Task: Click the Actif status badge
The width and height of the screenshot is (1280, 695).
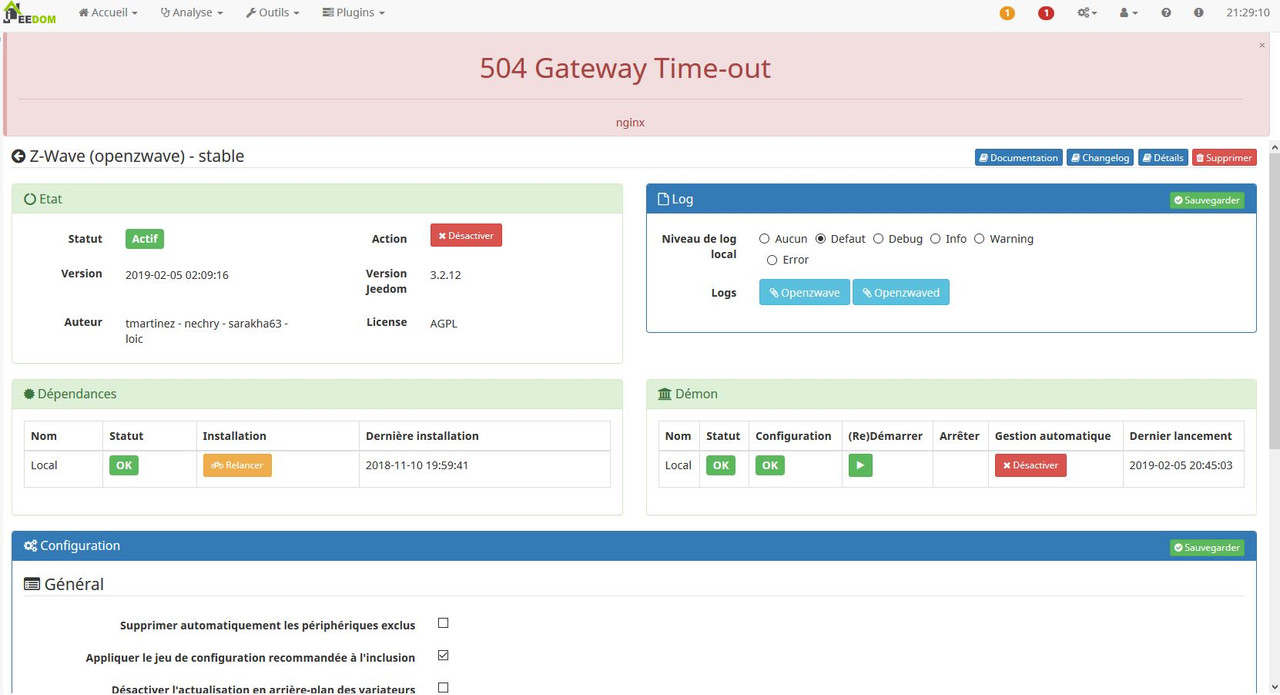Action: [144, 239]
